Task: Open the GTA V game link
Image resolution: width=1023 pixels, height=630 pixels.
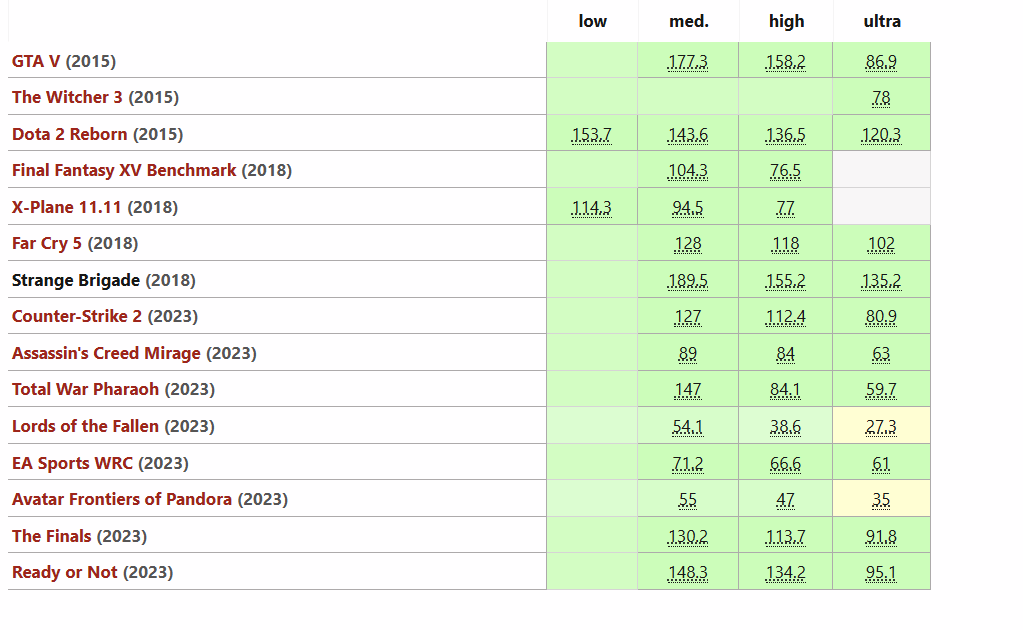Action: coord(36,61)
